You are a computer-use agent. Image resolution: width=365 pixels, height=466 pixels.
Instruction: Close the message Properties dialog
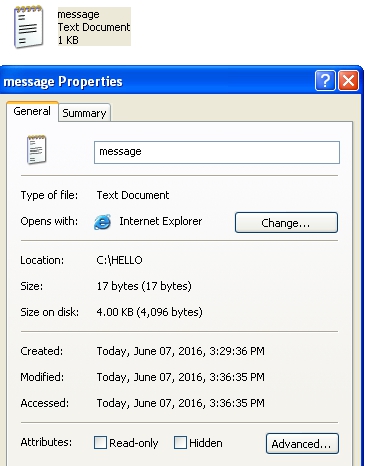(x=348, y=81)
